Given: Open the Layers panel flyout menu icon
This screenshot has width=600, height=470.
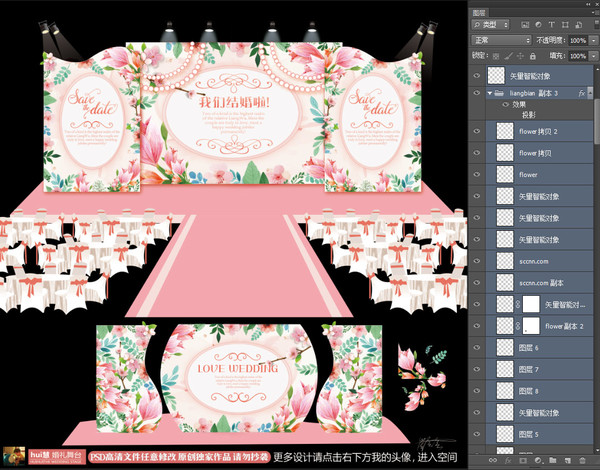Looking at the screenshot, I should pyautogui.click(x=594, y=13).
